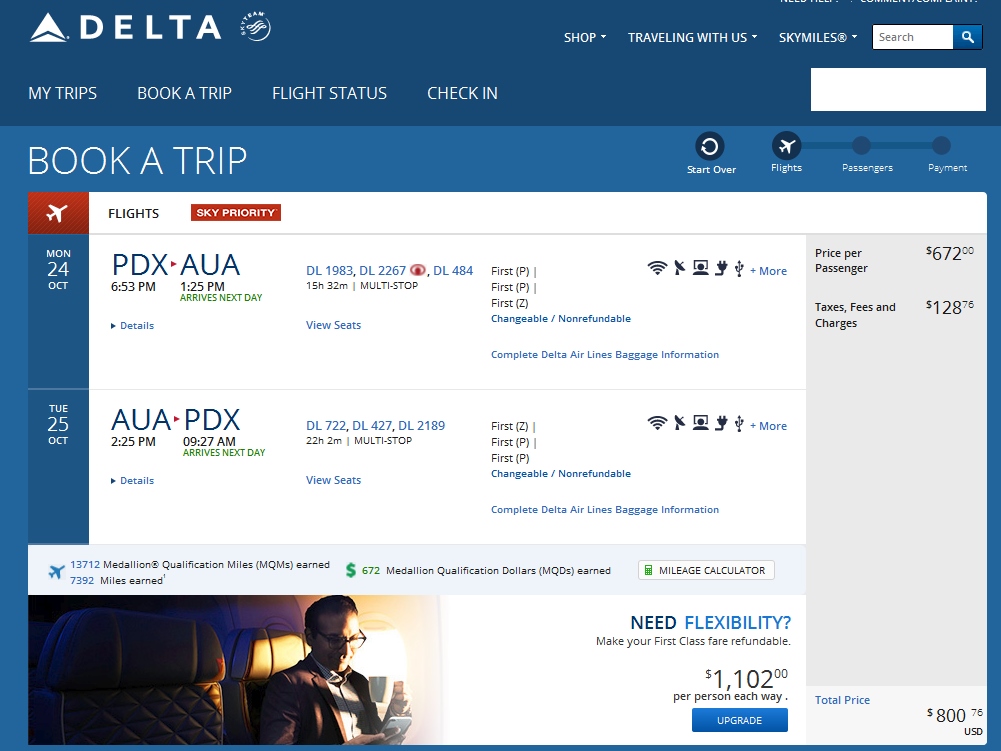
Task: Click the USB icon on the return flight
Action: click(x=739, y=423)
